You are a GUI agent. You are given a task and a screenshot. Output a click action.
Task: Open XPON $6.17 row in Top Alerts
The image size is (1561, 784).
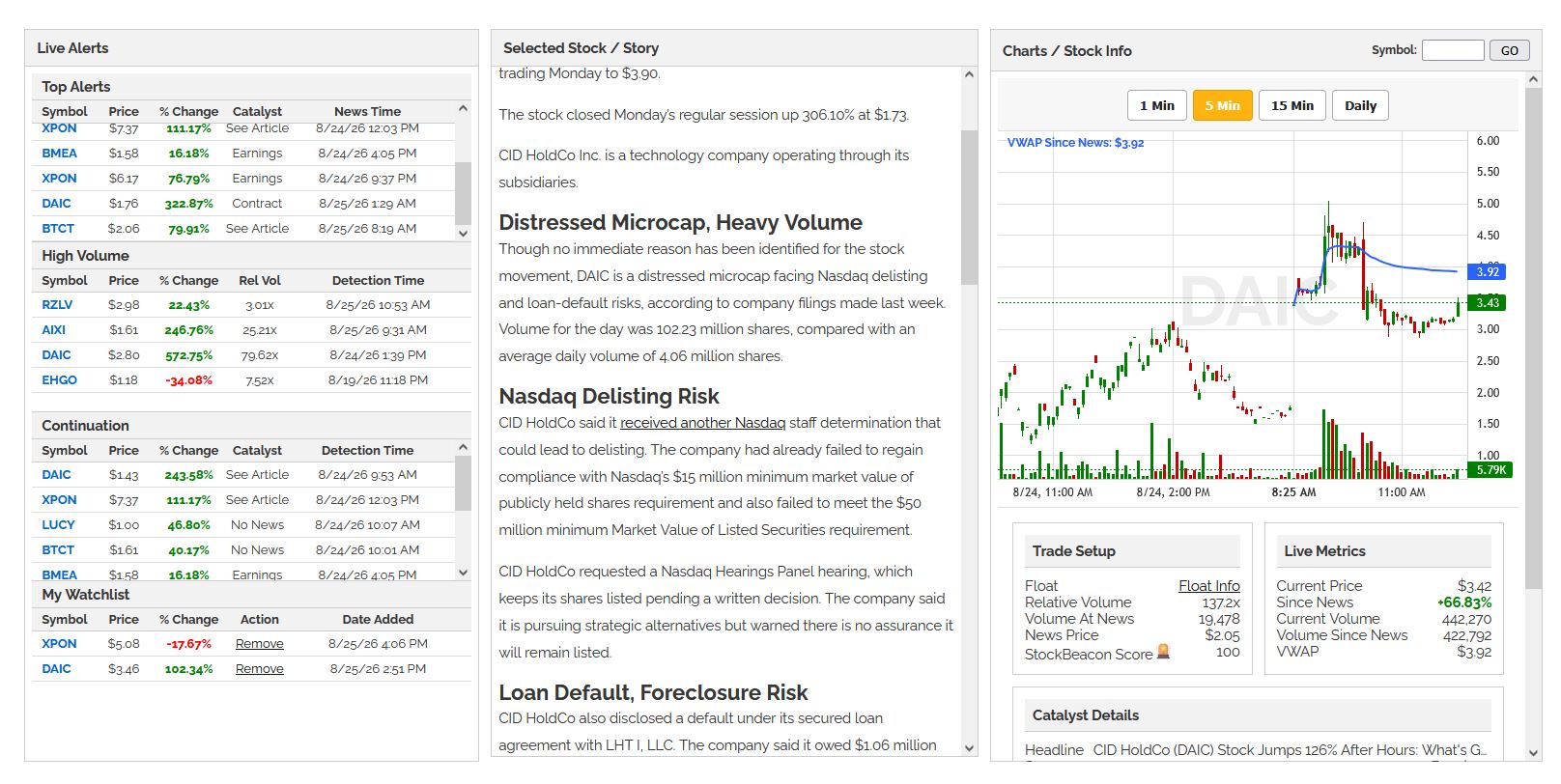coord(59,178)
